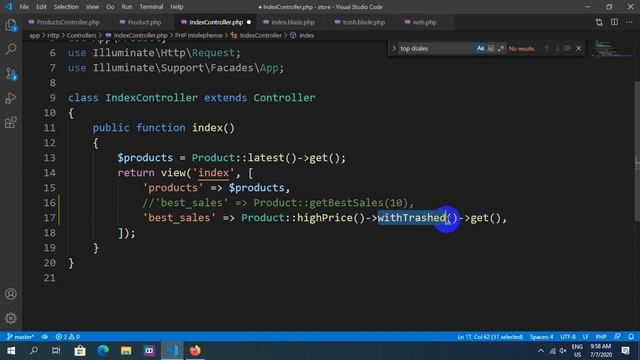Toggle Find in Selection
This screenshot has height=360, width=640.
pos(567,49)
